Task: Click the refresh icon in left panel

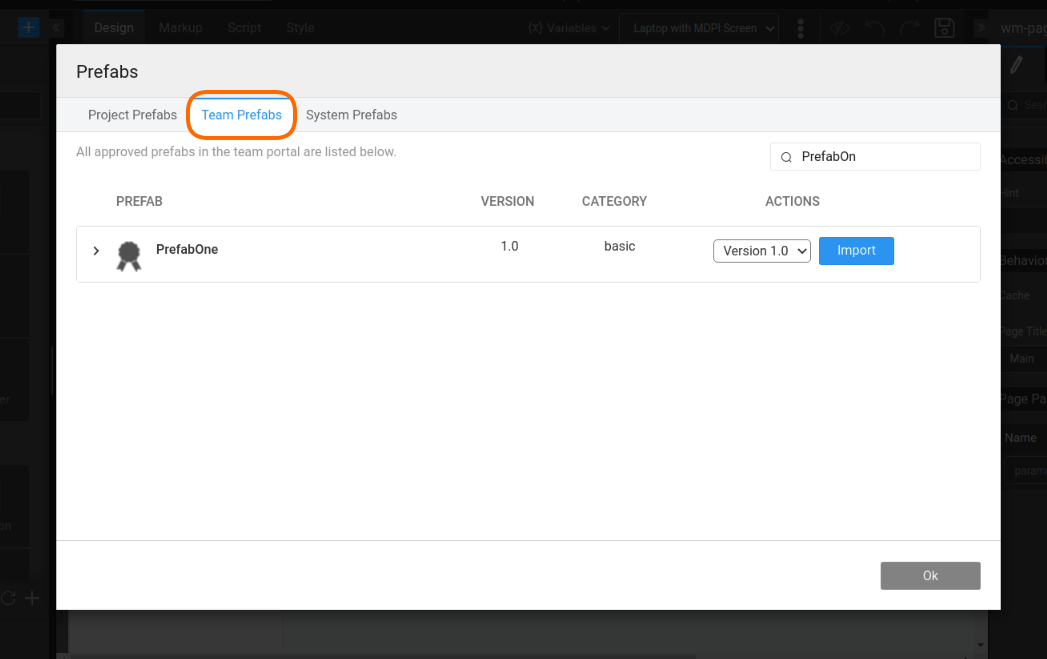Action: 8,598
